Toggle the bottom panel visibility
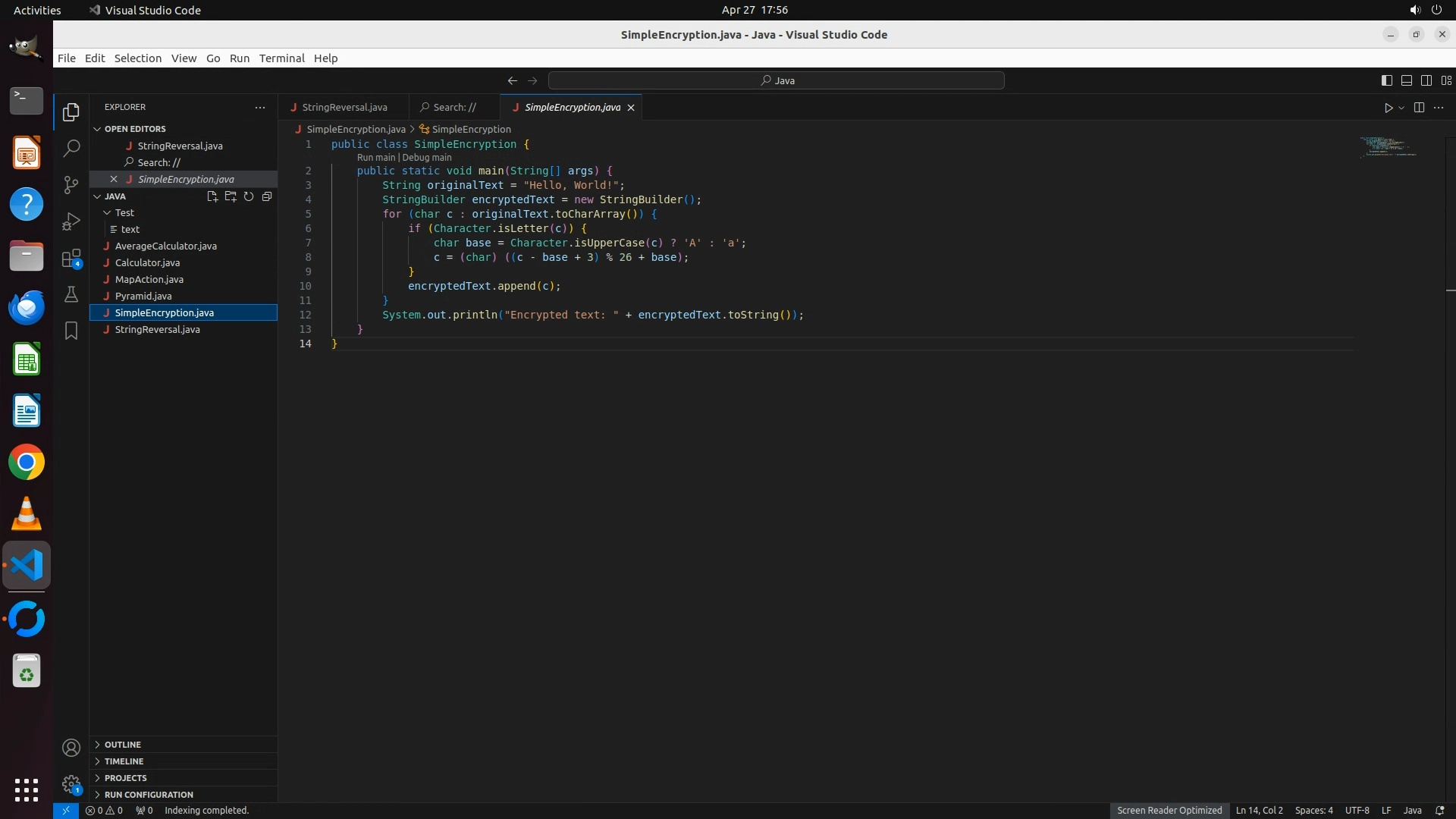Screen dimensions: 1456x819 pos(1406,80)
